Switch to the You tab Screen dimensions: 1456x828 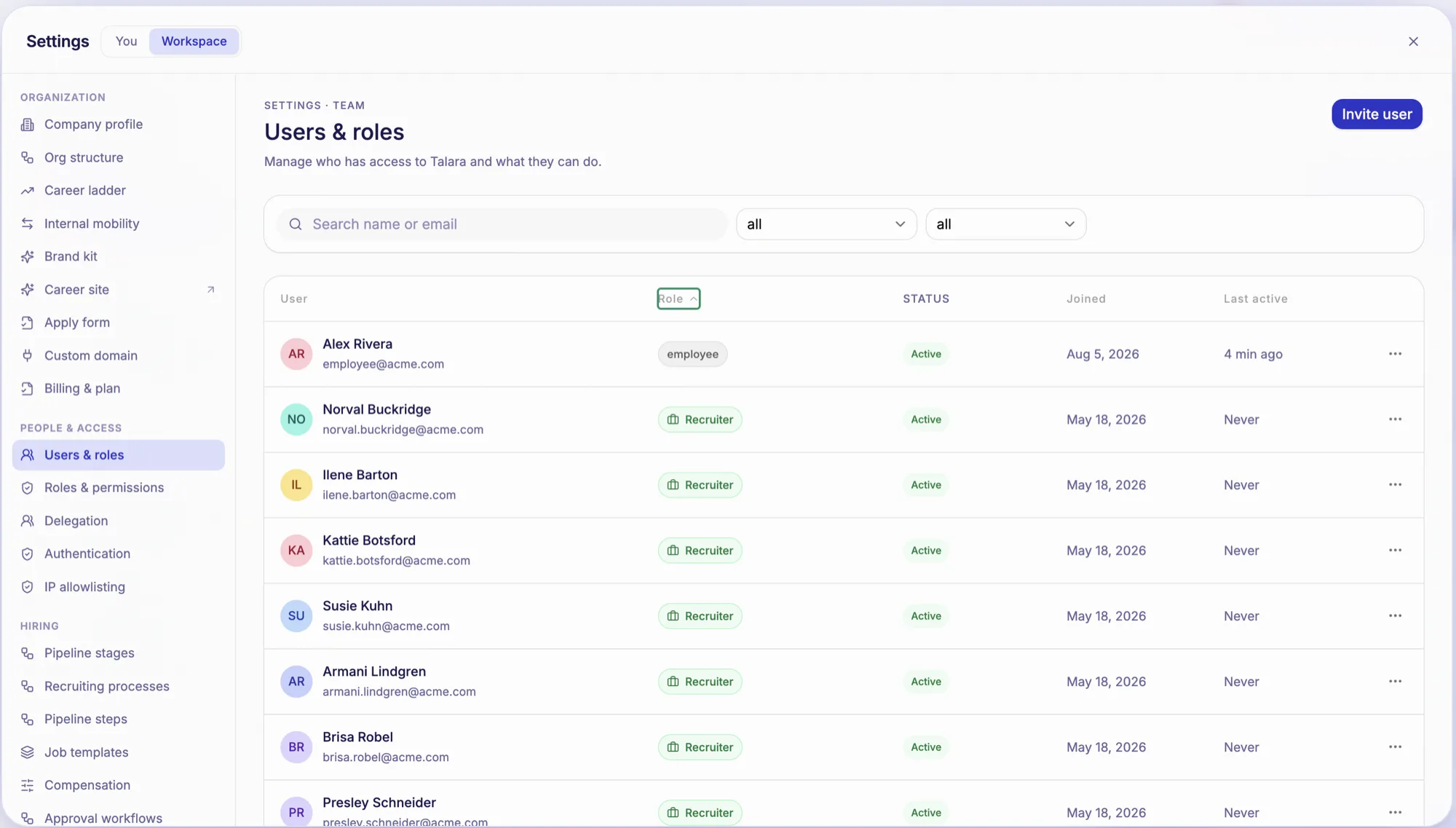click(126, 42)
